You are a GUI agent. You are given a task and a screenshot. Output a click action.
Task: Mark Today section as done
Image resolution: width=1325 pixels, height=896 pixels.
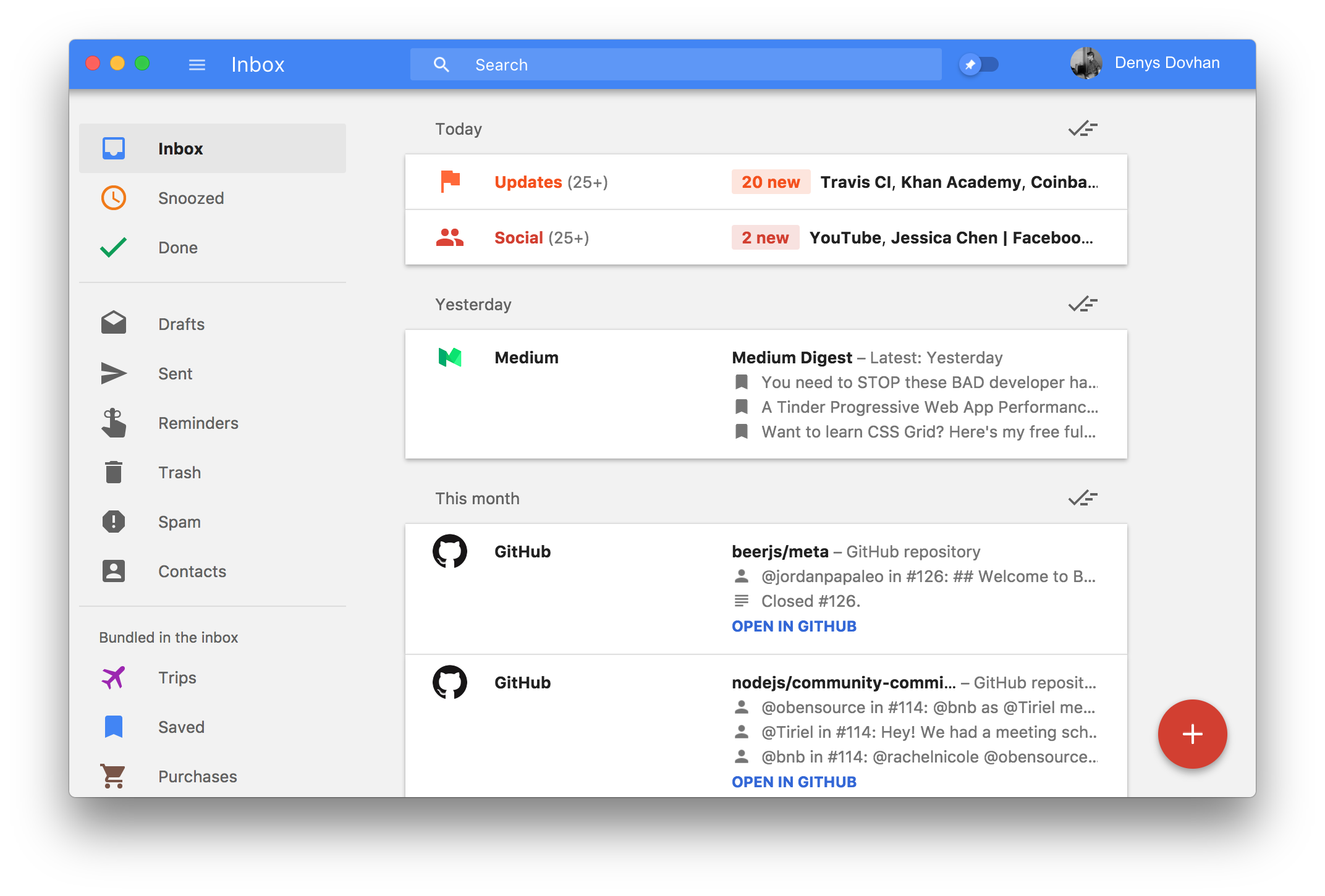click(1083, 129)
